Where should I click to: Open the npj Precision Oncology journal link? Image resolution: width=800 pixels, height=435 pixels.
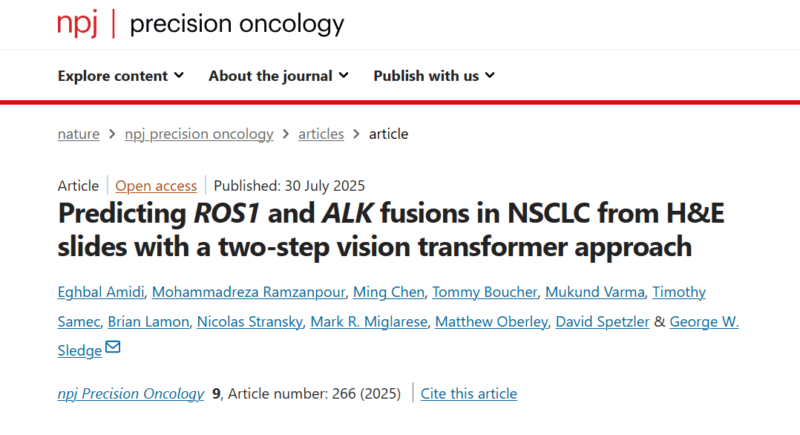pos(131,394)
